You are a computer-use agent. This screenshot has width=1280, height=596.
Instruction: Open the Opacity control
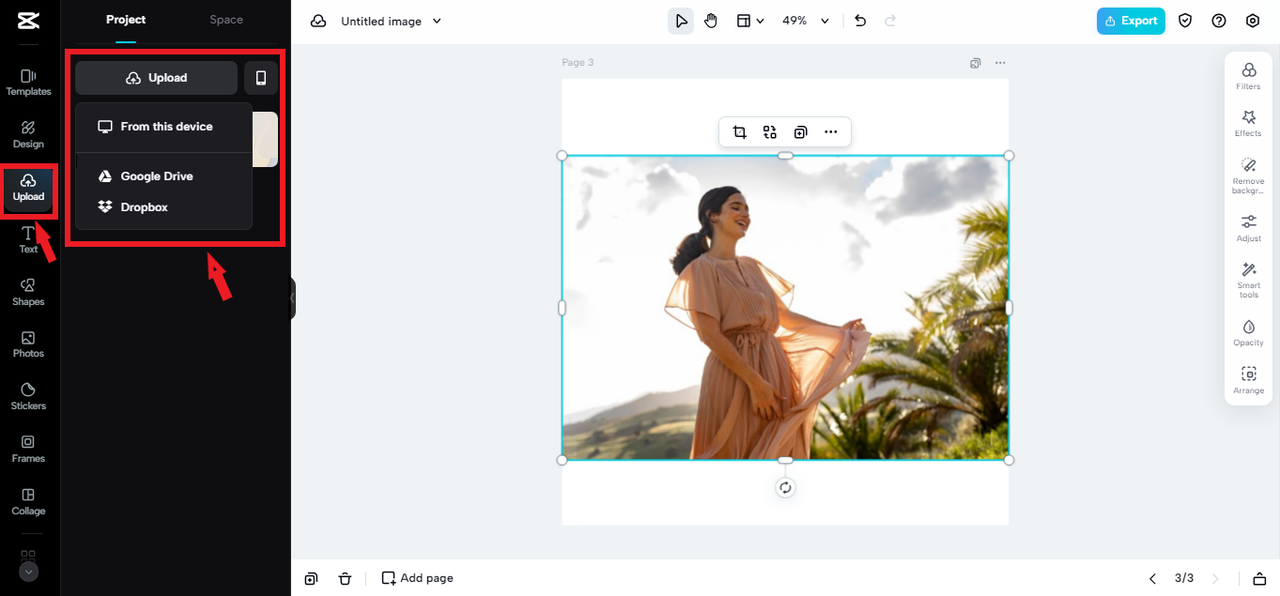[1248, 333]
